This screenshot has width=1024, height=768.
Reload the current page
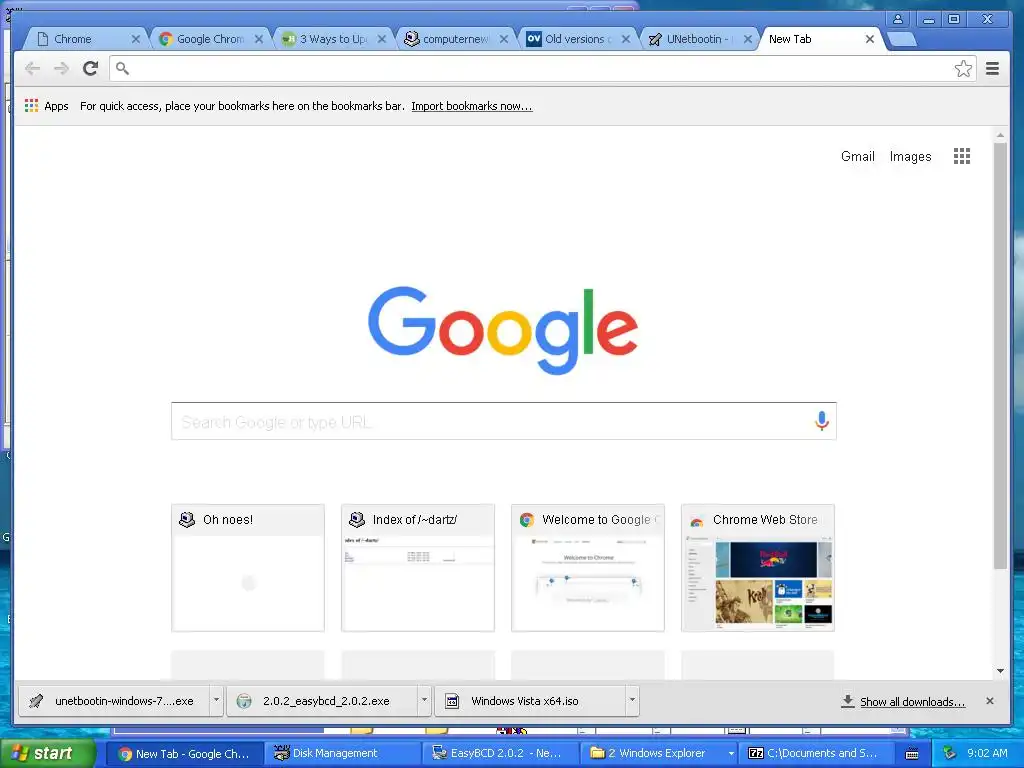pos(90,68)
